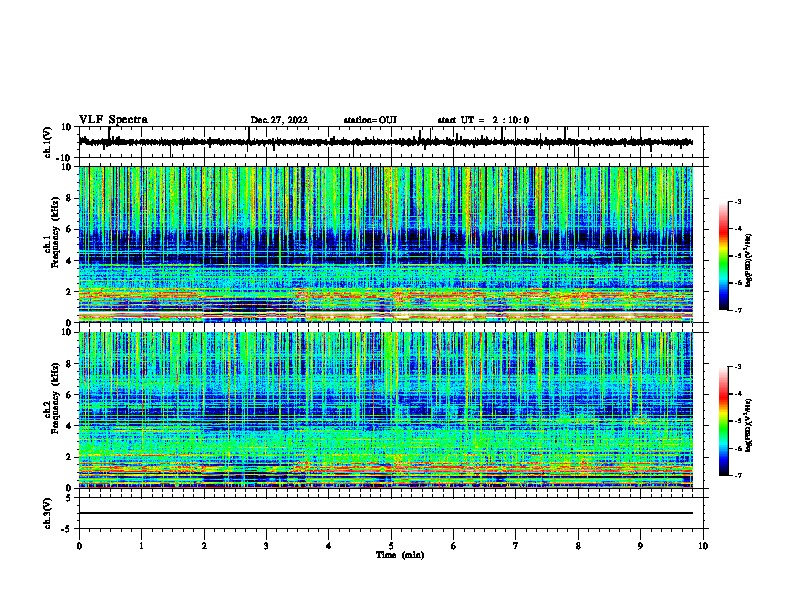Click the time axis tick label "3"

(x=266, y=546)
